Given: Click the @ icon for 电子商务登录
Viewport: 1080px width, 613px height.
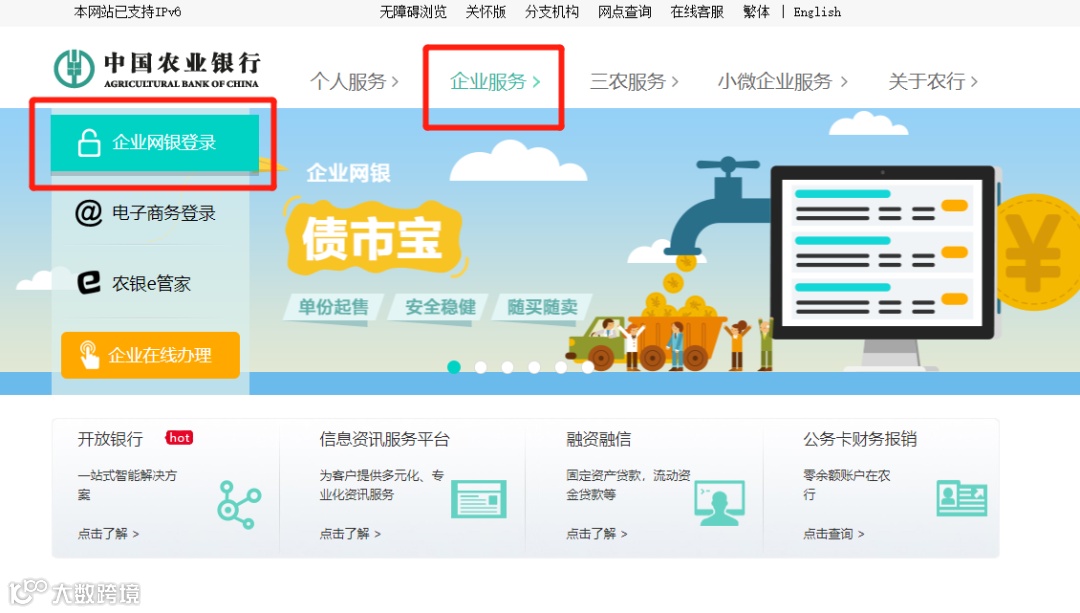Looking at the screenshot, I should (x=88, y=213).
